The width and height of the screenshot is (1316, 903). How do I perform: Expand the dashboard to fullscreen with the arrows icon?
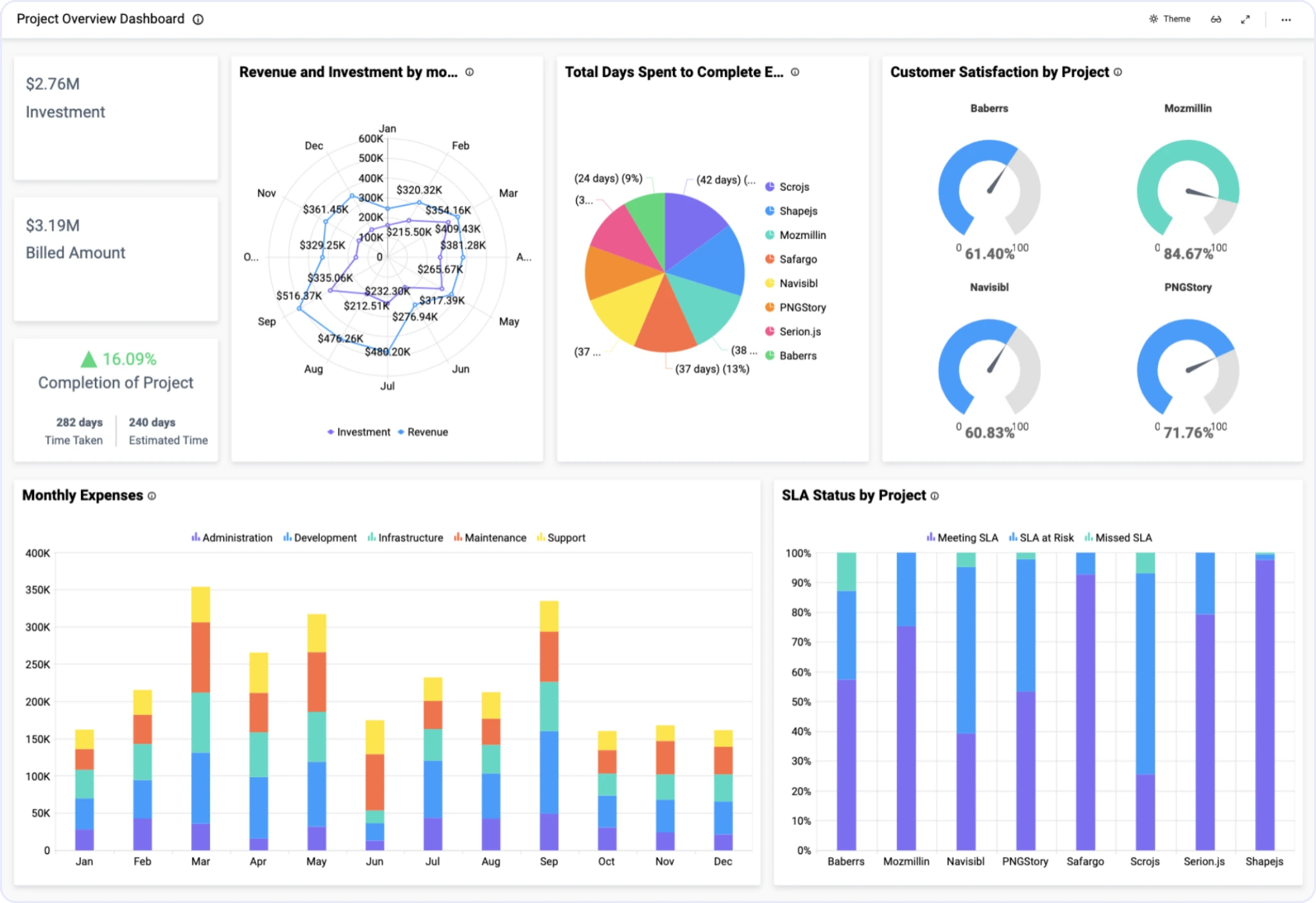click(x=1245, y=19)
